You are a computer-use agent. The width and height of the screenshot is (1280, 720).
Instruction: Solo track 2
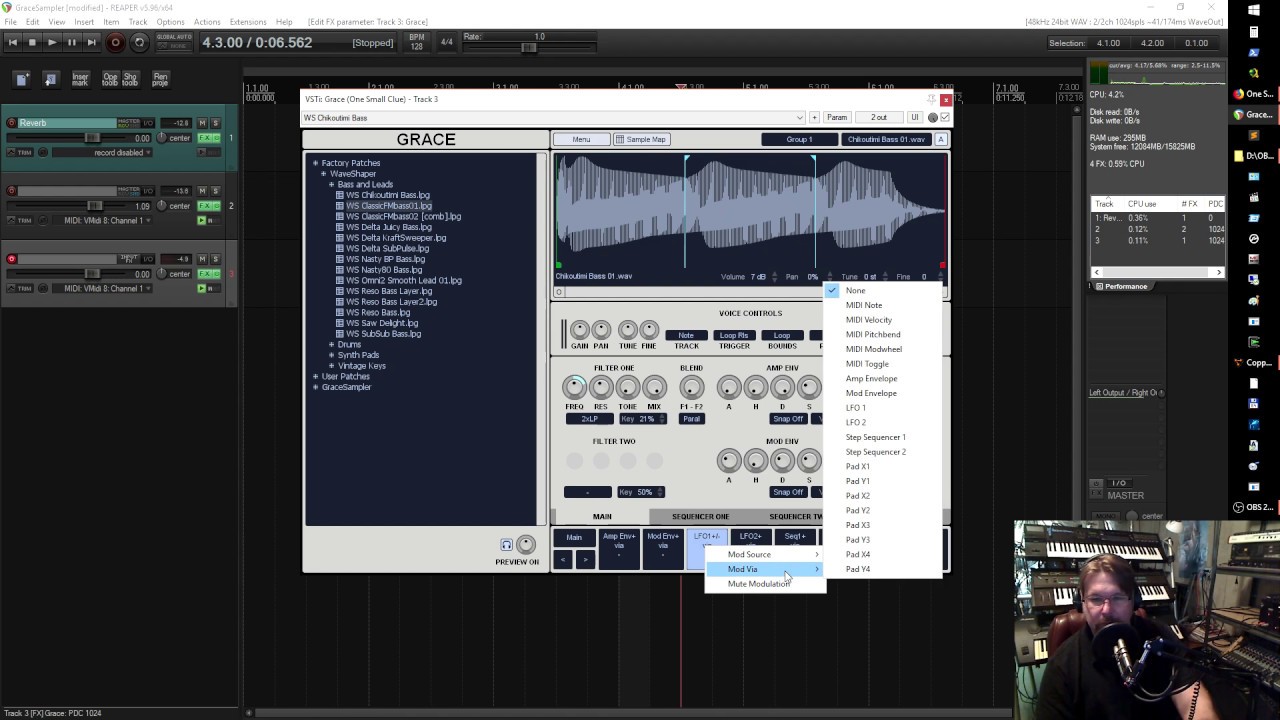pos(214,190)
